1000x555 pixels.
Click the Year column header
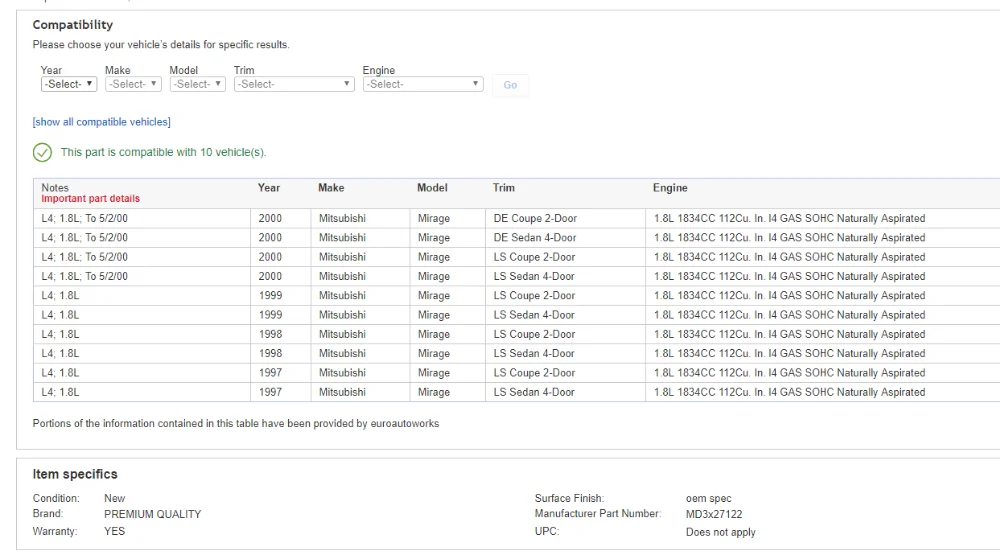(268, 188)
